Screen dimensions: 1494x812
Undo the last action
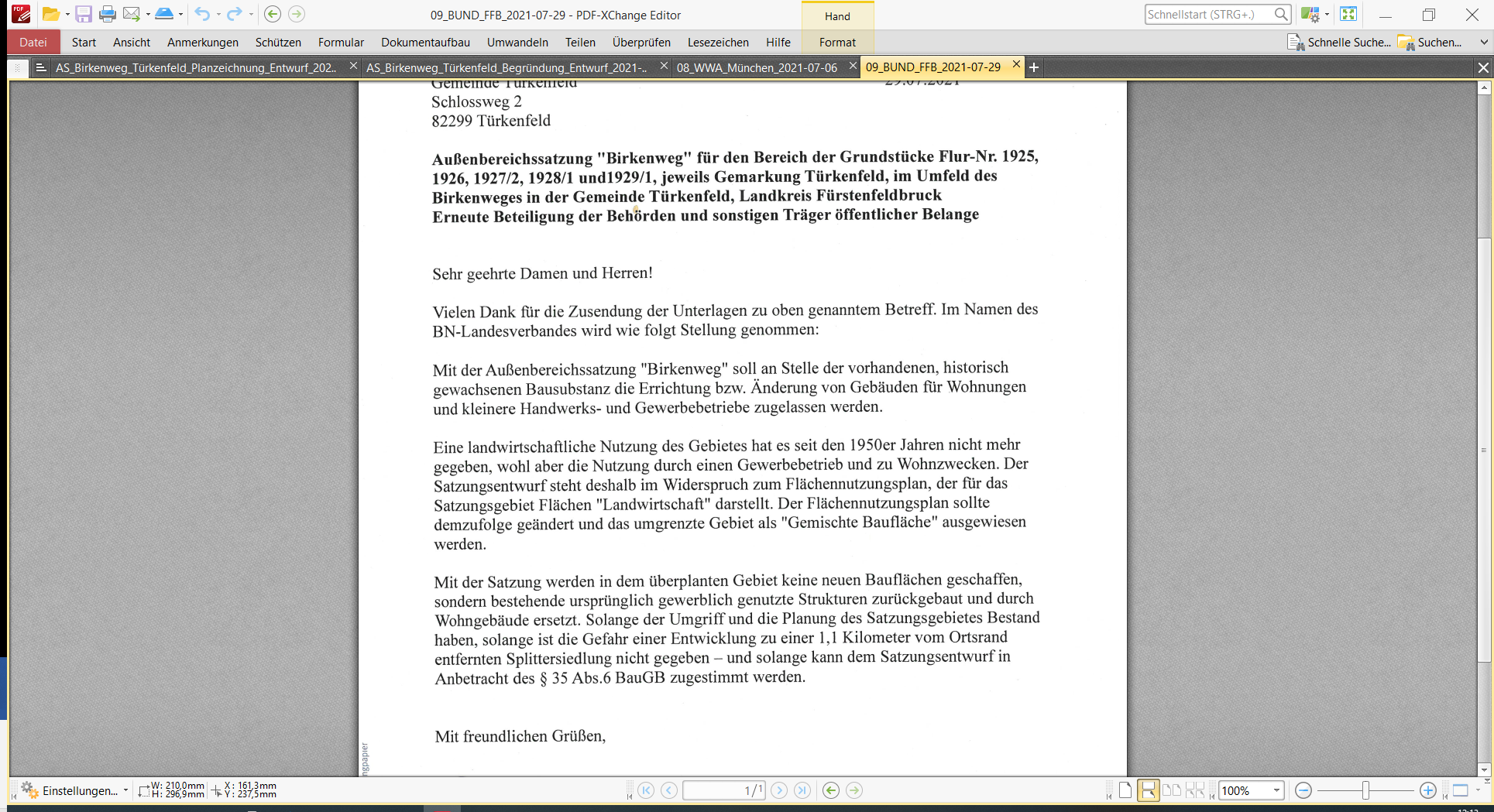pos(202,14)
